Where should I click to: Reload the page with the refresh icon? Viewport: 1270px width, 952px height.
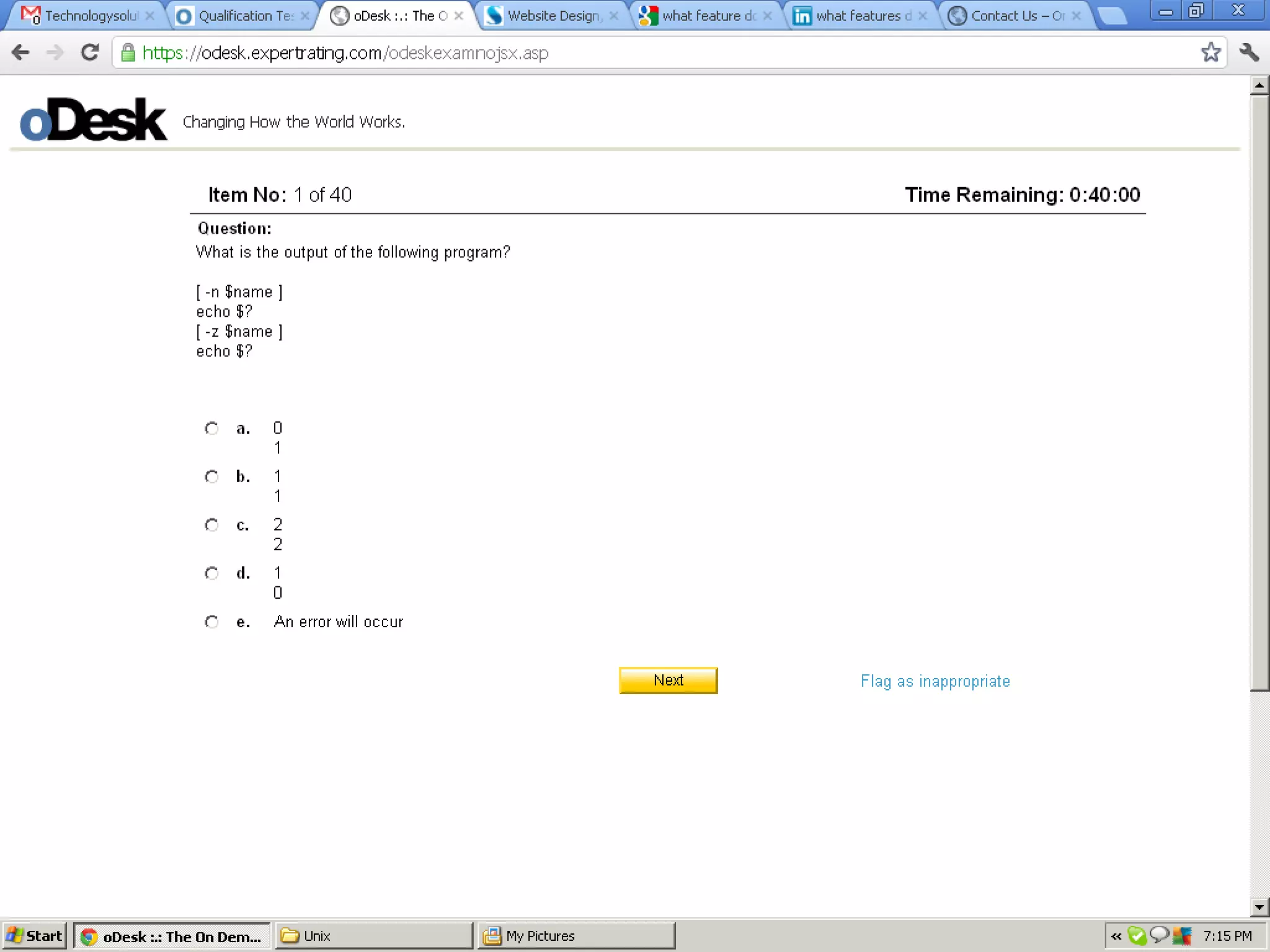tap(91, 53)
